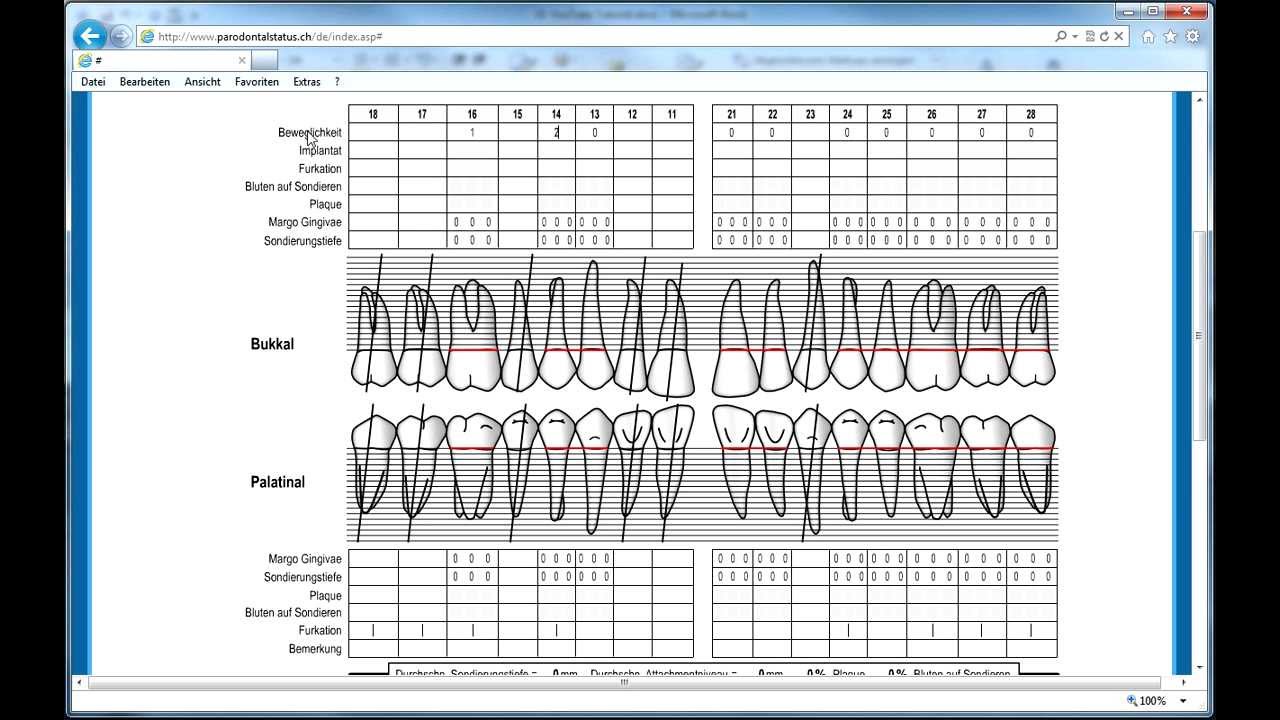Open the 100% zoom level dropdown
1280x720 pixels.
tap(1184, 701)
